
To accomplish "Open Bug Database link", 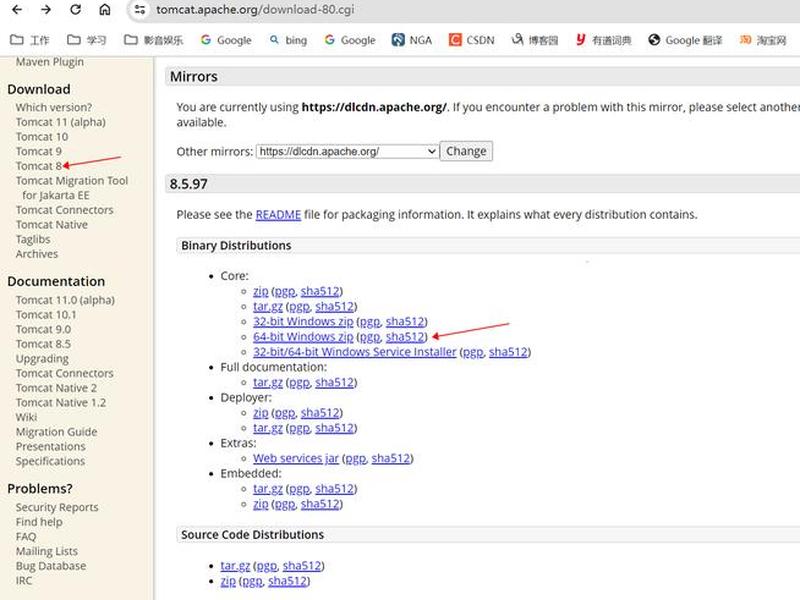I will pyautogui.click(x=51, y=566).
